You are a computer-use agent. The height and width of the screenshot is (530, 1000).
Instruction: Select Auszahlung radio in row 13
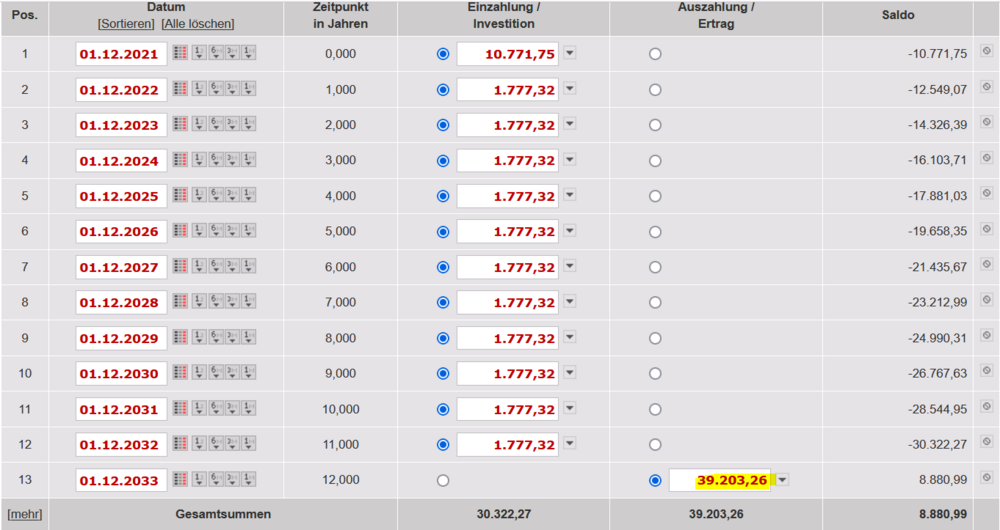tap(655, 480)
